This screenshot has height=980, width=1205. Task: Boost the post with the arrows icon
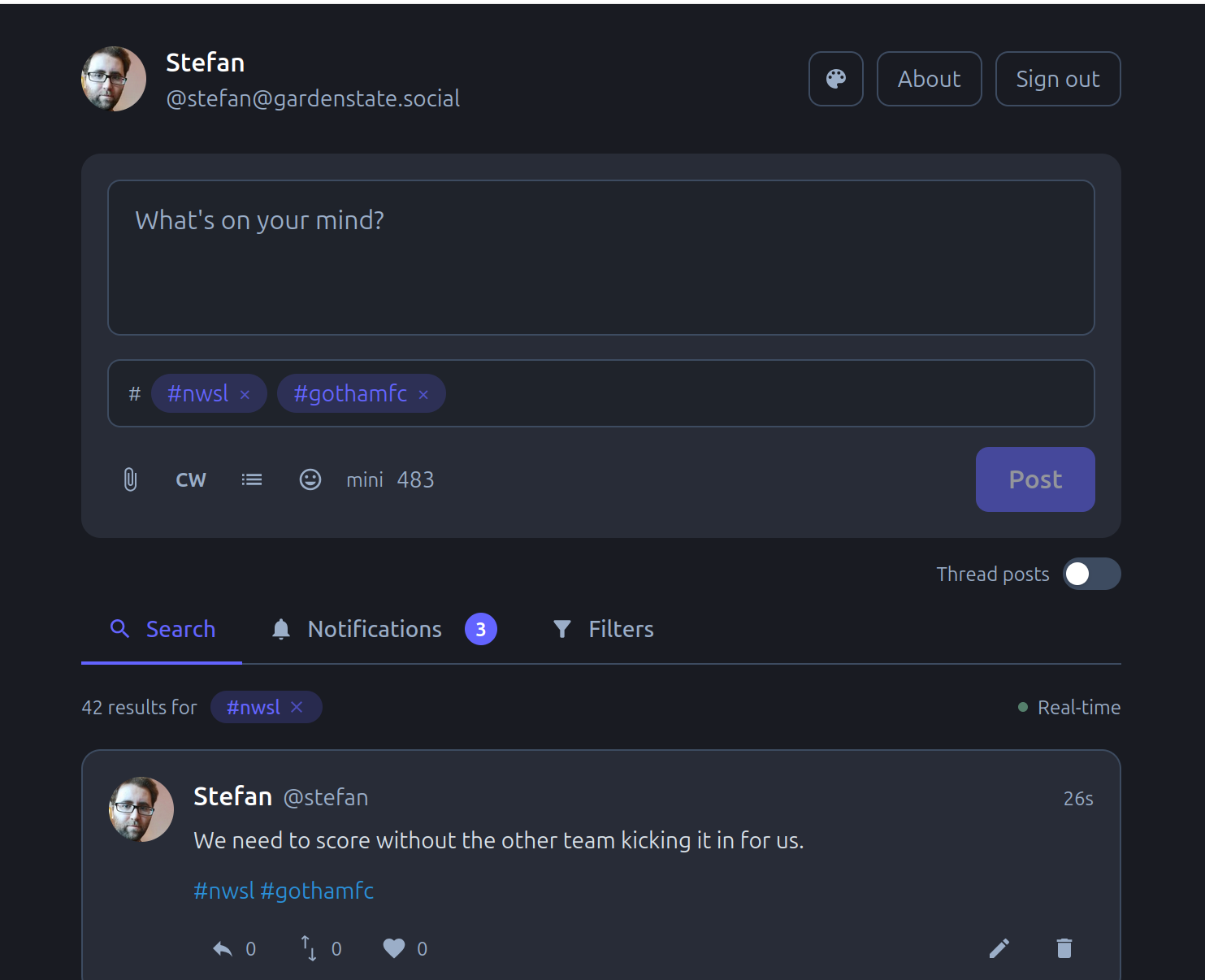point(309,948)
